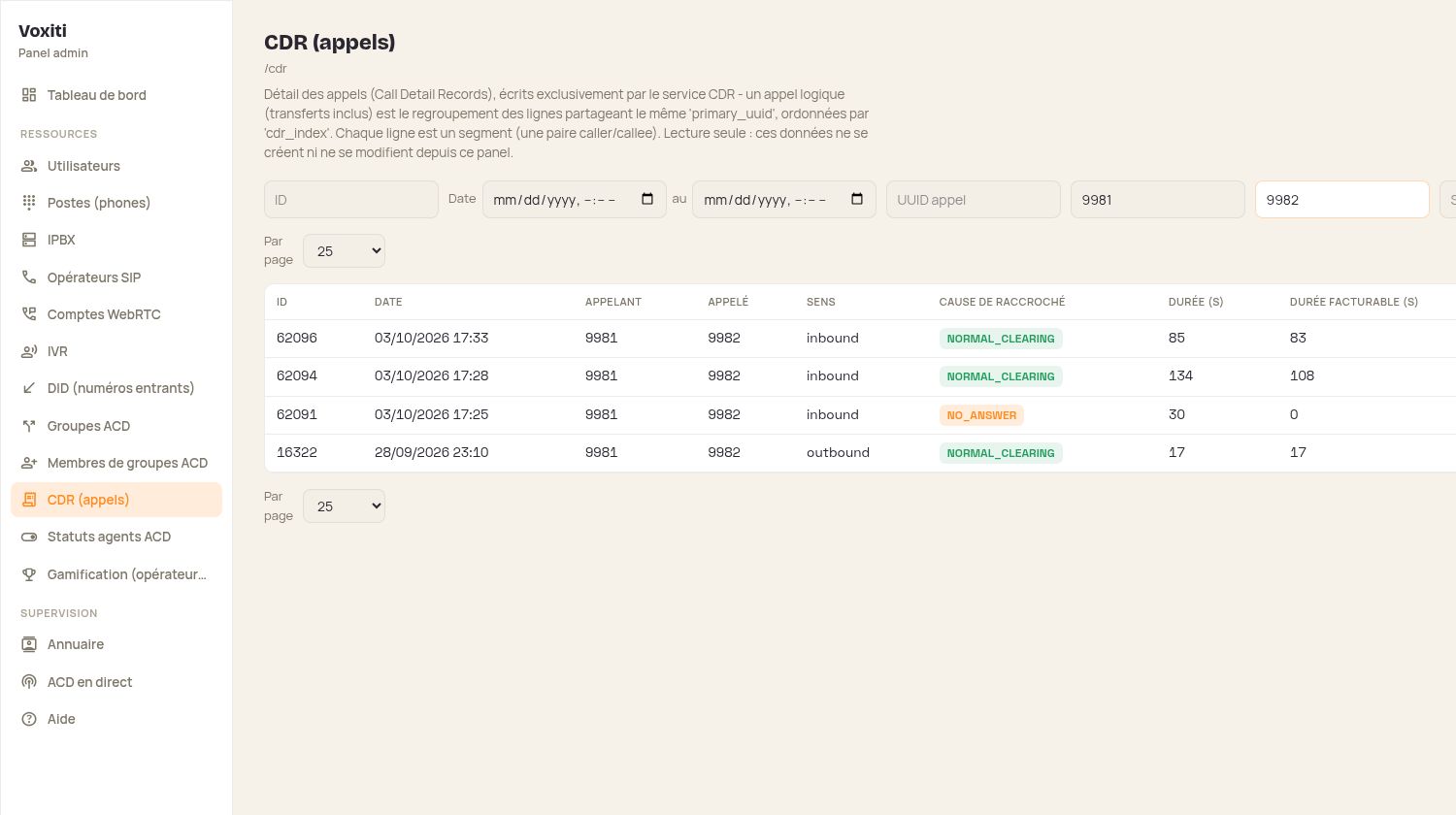Image resolution: width=1456 pixels, height=815 pixels.
Task: Go to Opérateurs SIP section
Action: 116,277
